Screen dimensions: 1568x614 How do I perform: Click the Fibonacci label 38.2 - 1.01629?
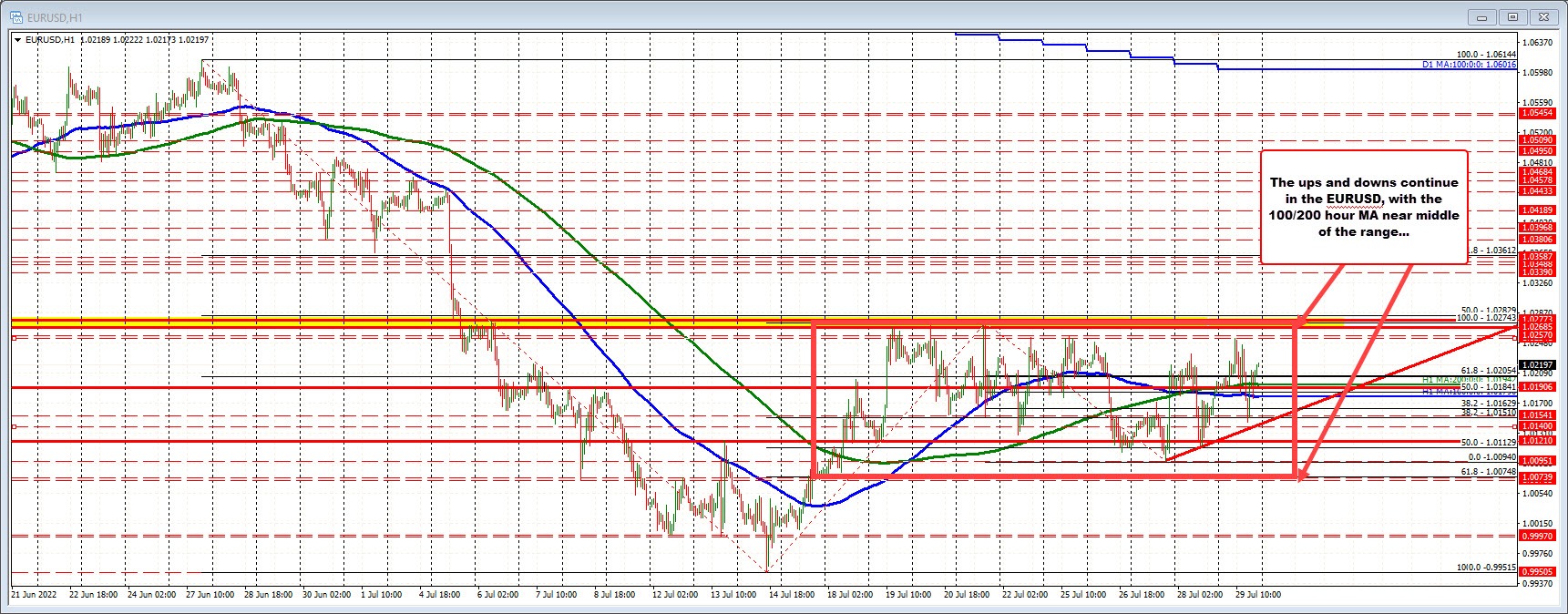pos(1489,402)
